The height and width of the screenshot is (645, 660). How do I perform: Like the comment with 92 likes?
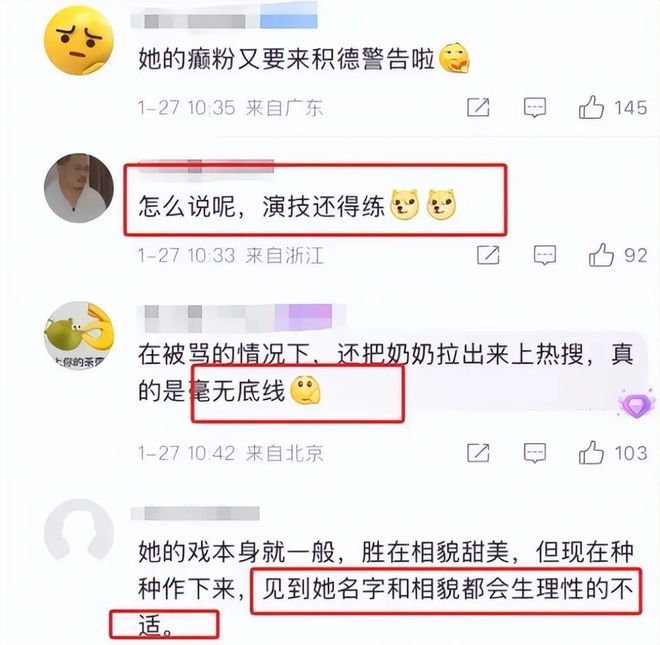(x=601, y=255)
